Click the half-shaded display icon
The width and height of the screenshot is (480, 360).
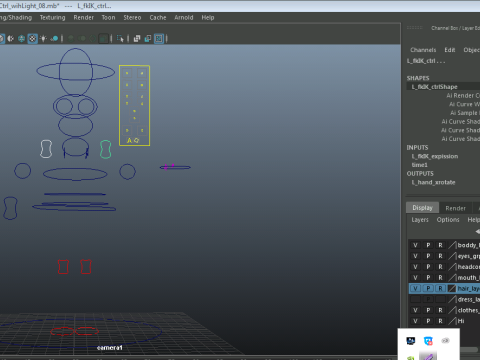click(10, 39)
